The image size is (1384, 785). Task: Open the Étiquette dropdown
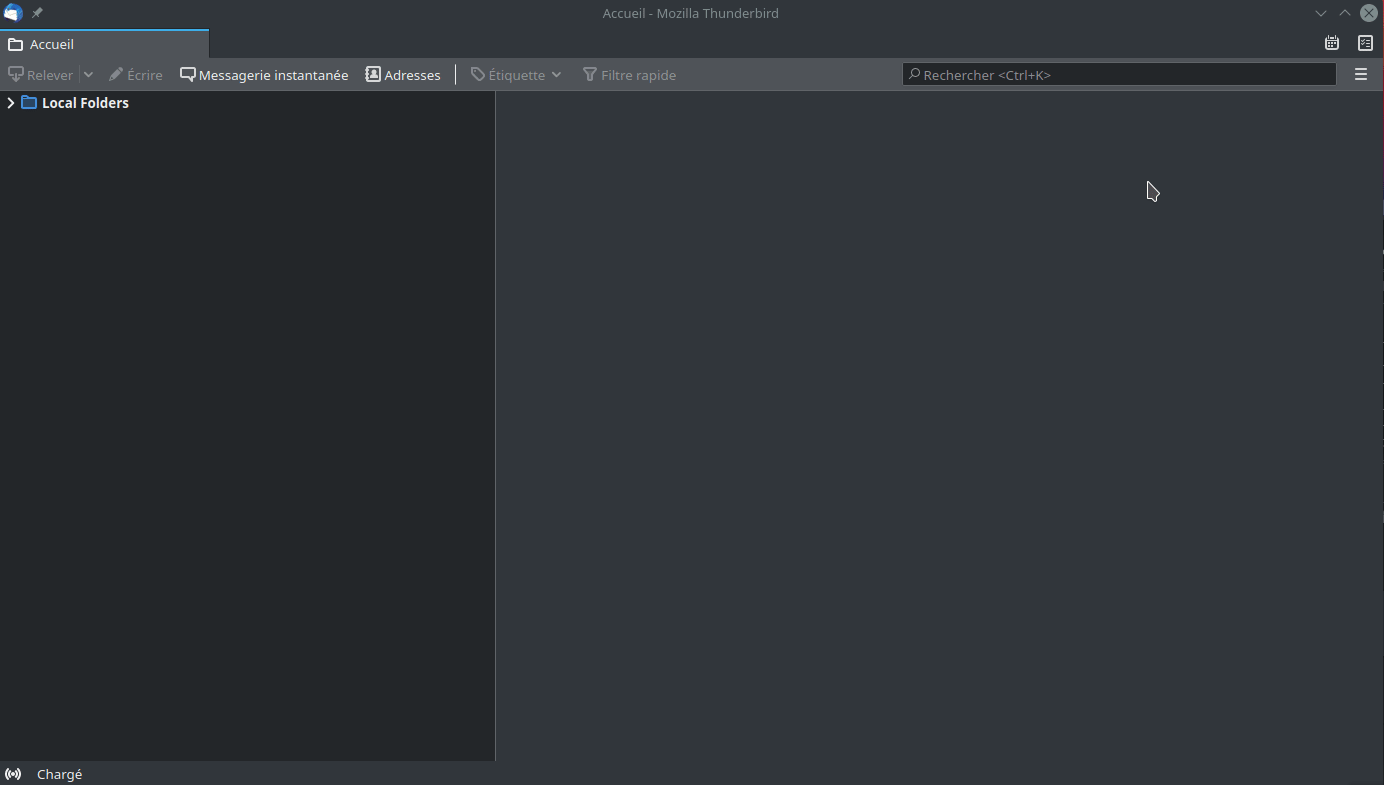click(x=516, y=75)
